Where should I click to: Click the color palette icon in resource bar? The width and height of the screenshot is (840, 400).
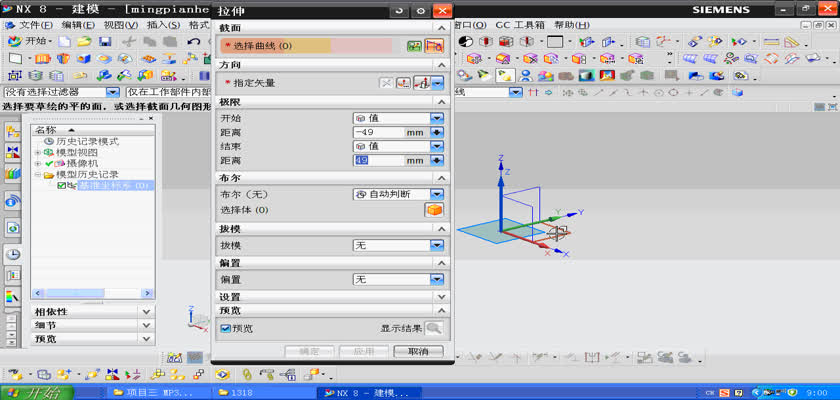[x=13, y=295]
